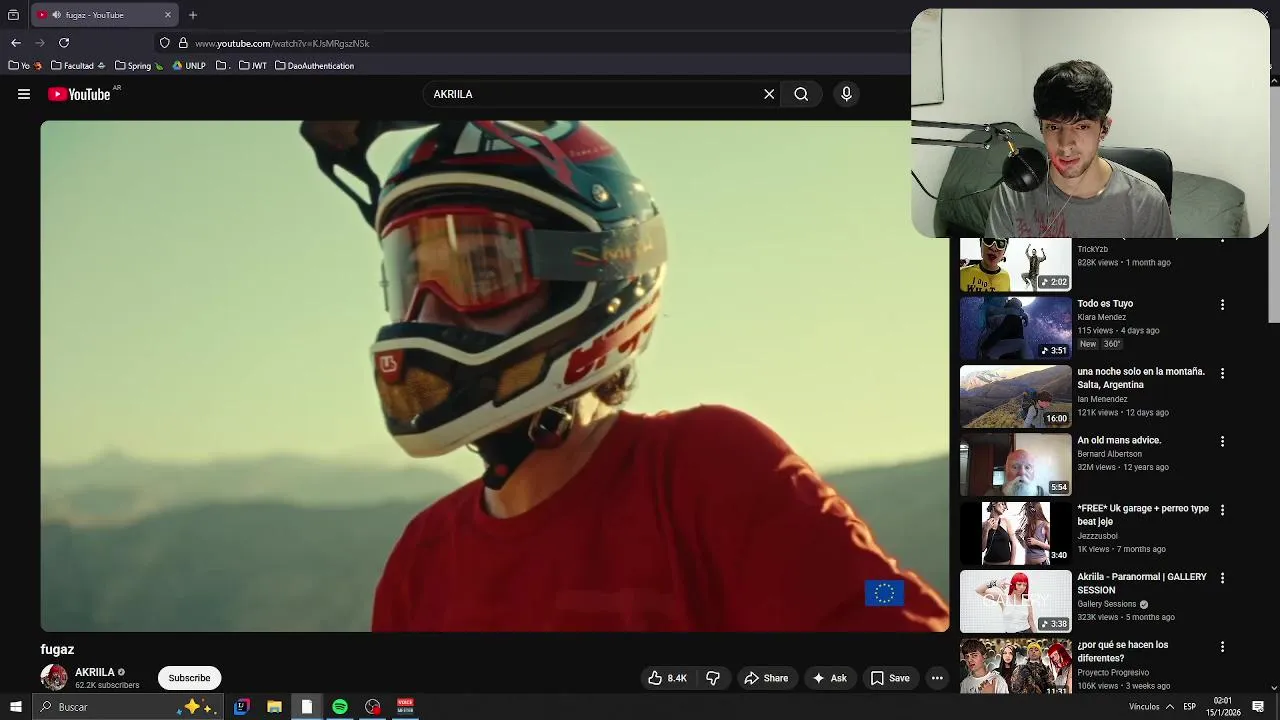This screenshot has width=1280, height=720.
Task: Save the video to a playlist
Action: pyautogui.click(x=889, y=678)
